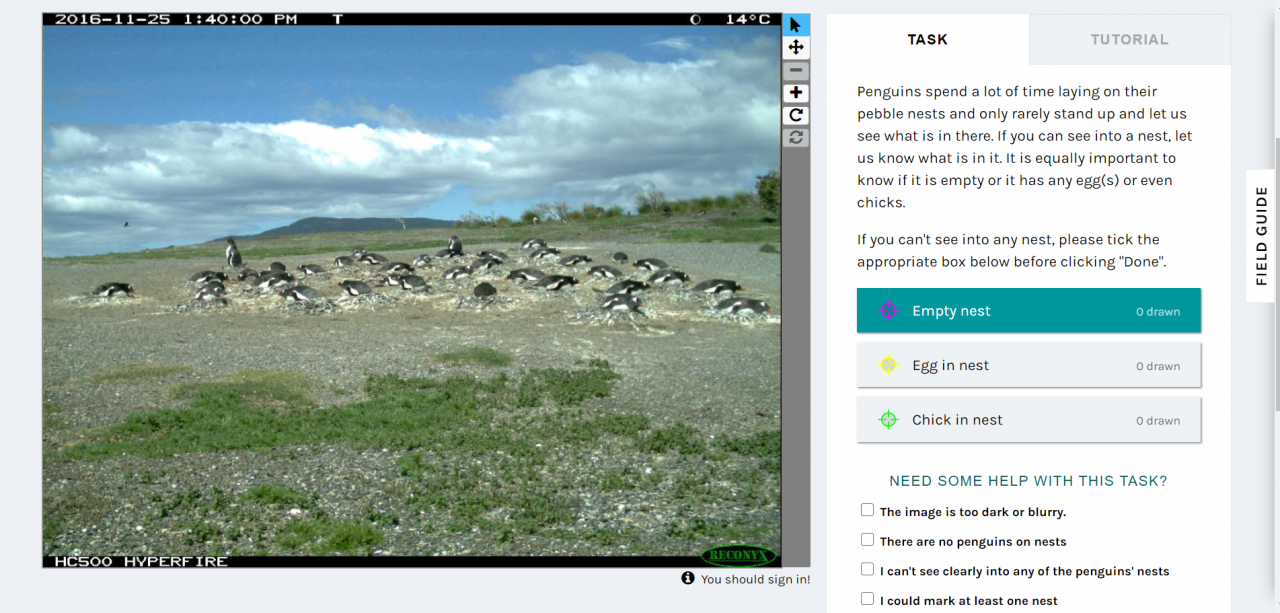Viewport: 1280px width, 613px height.
Task: Open the FIELD GUIDE side tab
Action: [x=1262, y=236]
